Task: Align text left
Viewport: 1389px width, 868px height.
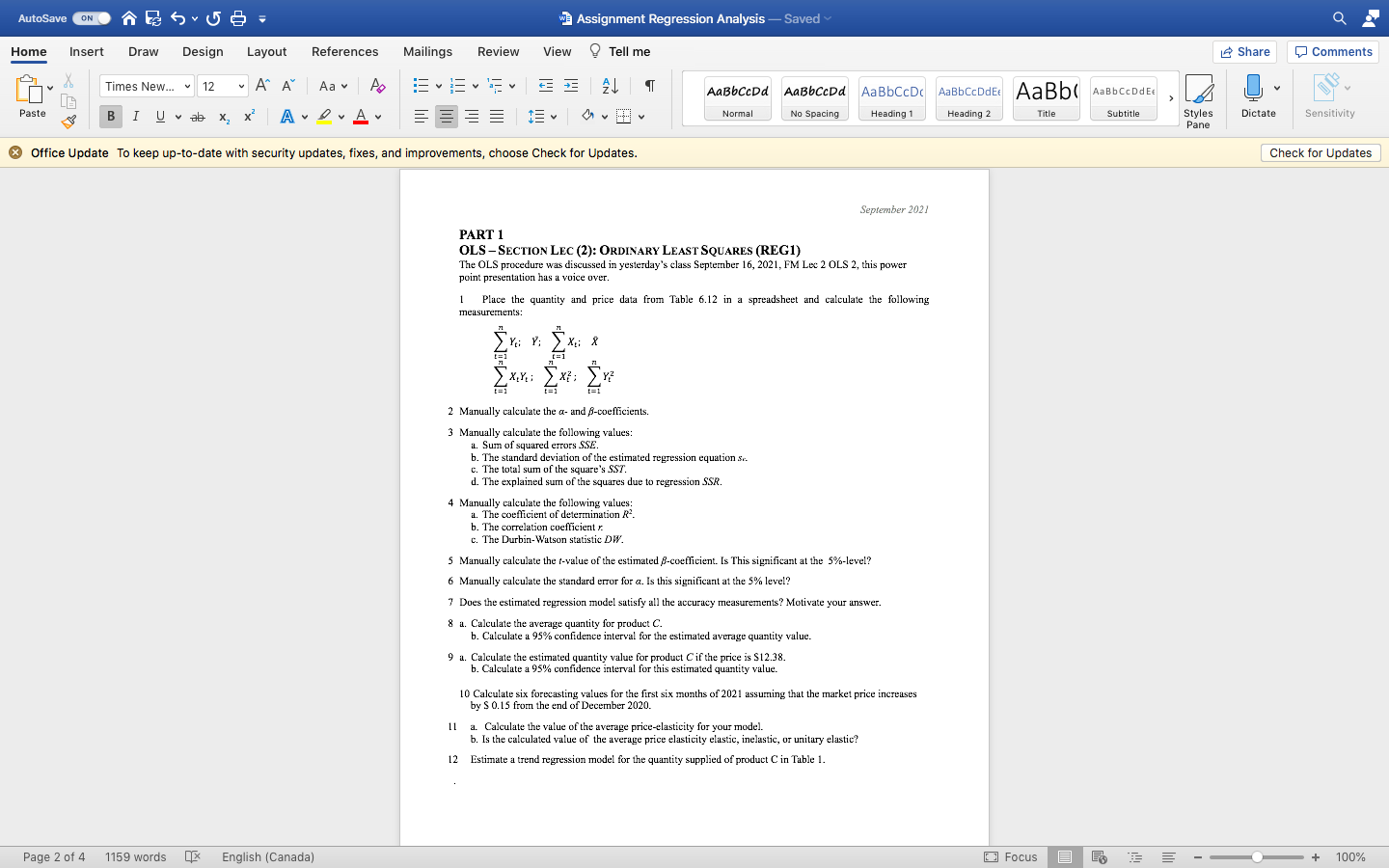Action: (422, 117)
